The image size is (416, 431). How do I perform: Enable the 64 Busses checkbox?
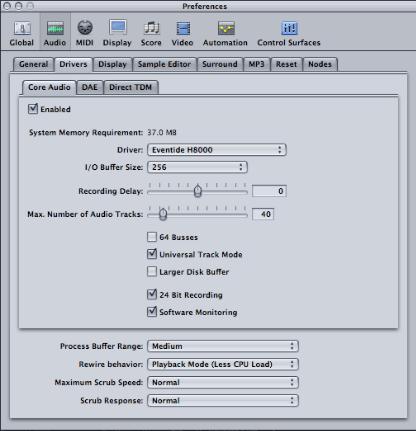click(x=152, y=237)
